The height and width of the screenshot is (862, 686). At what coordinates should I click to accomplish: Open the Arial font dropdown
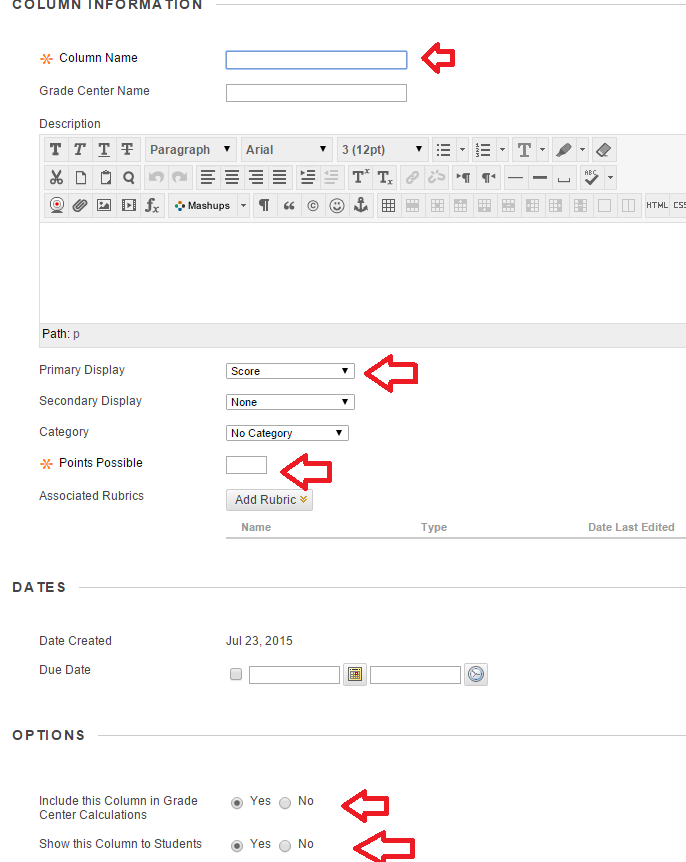[286, 150]
